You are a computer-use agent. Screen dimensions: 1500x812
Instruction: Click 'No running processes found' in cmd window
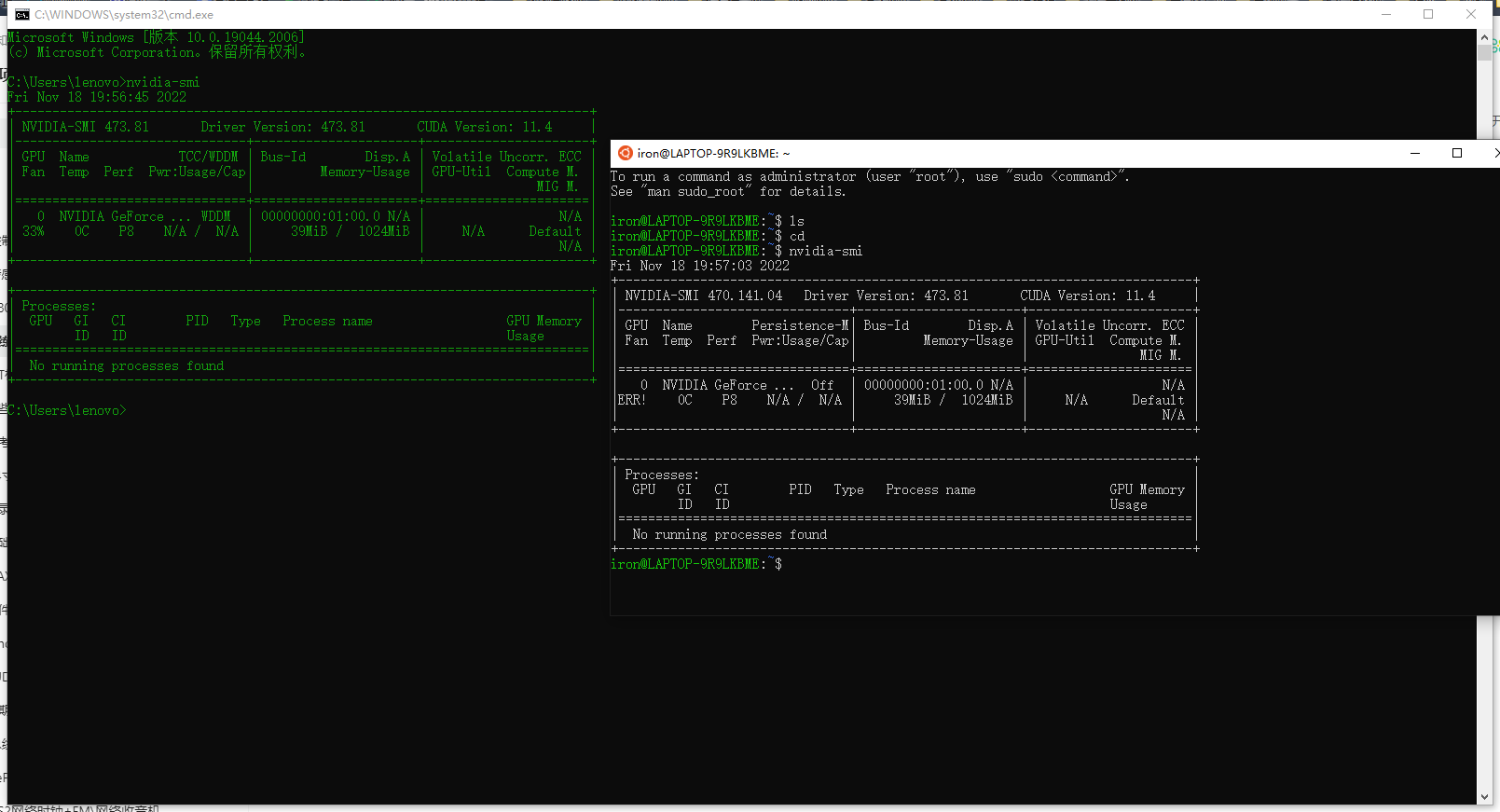click(127, 365)
